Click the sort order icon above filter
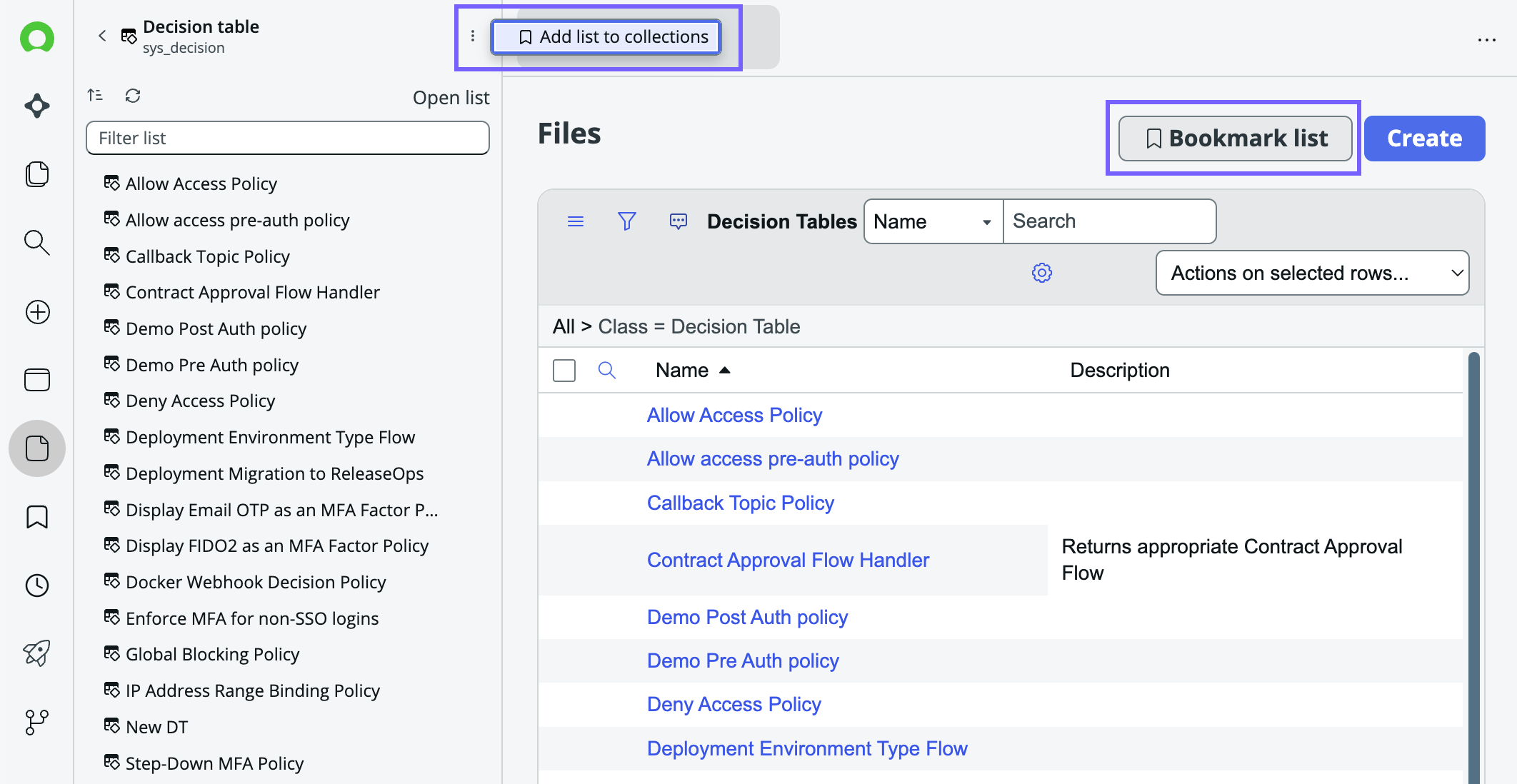Image resolution: width=1517 pixels, height=784 pixels. pyautogui.click(x=95, y=95)
